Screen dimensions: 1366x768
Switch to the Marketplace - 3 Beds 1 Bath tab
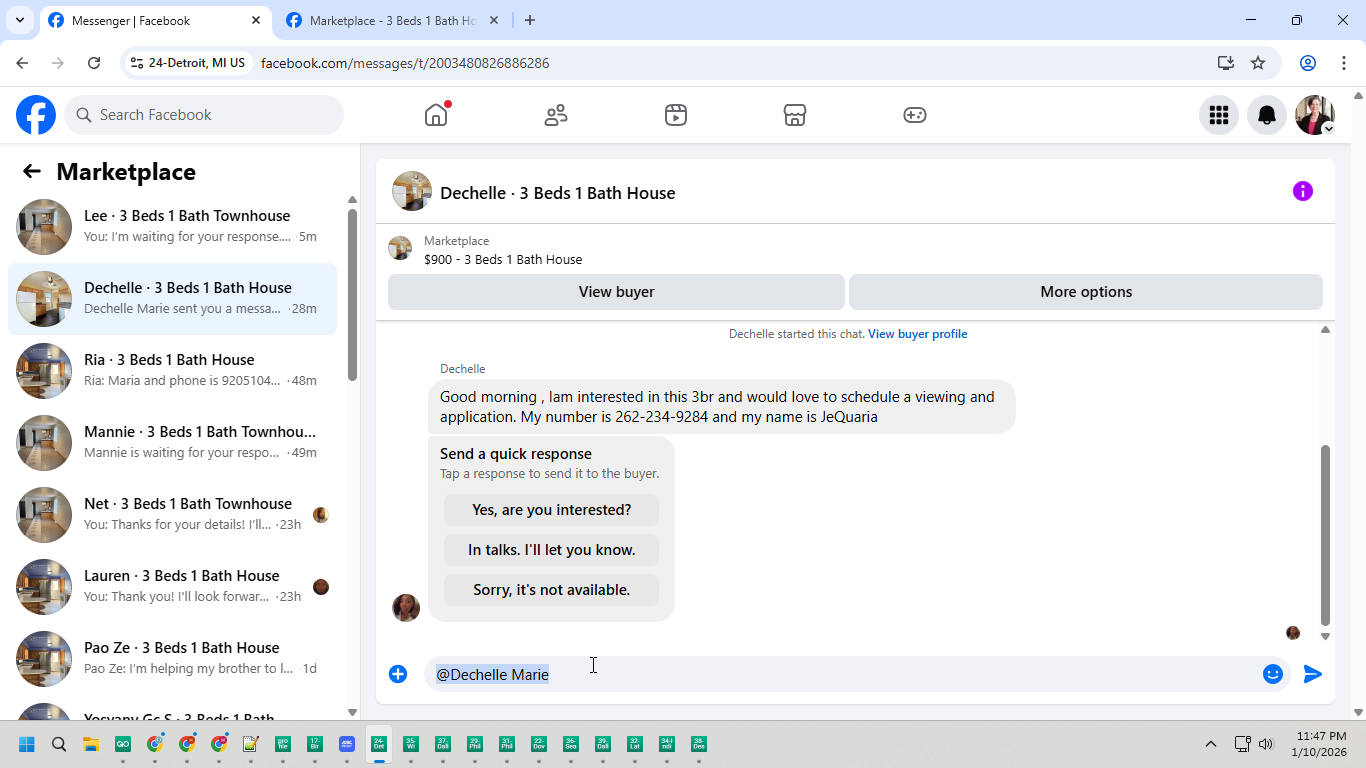point(393,21)
